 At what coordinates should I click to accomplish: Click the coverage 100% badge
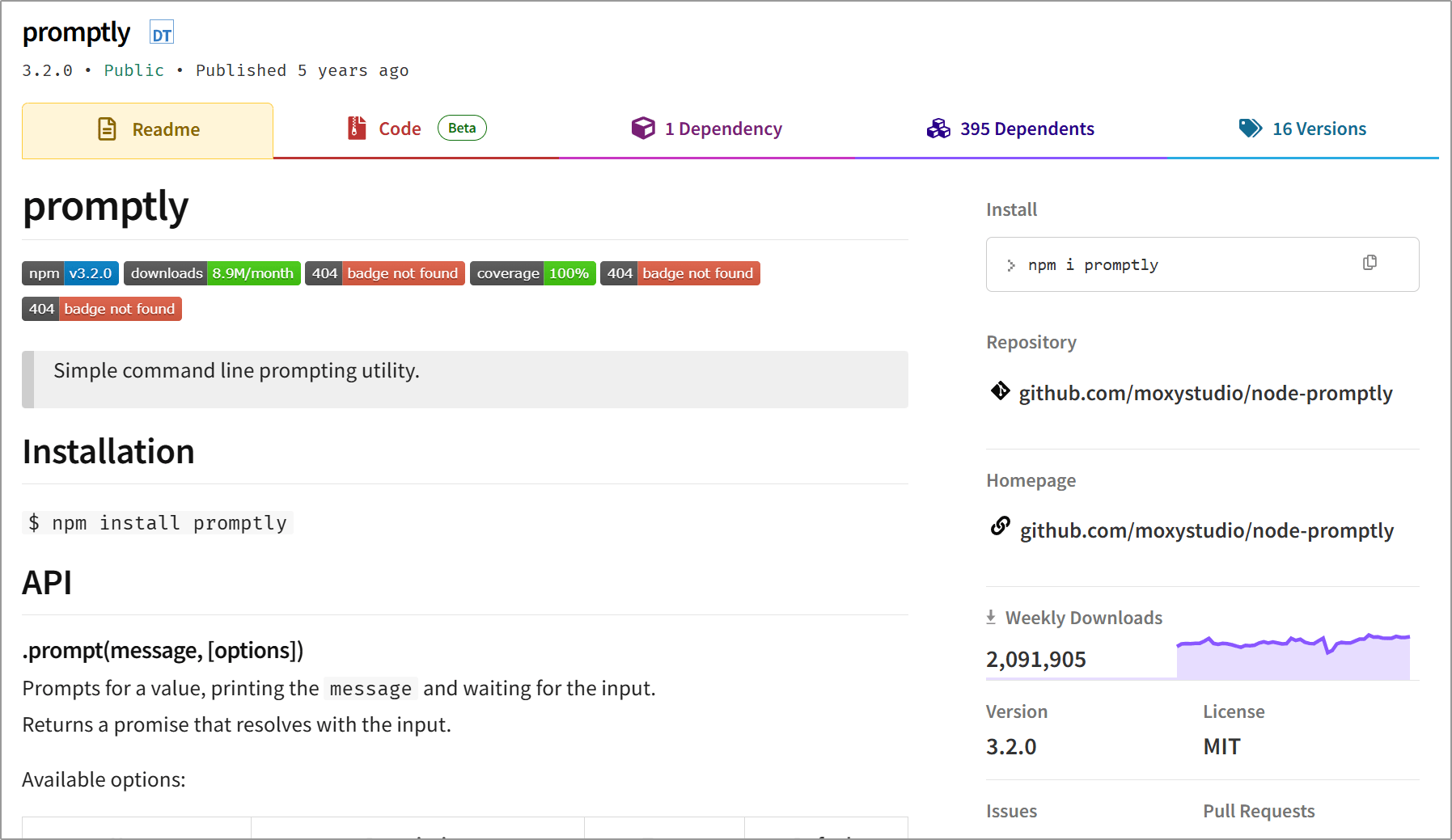click(533, 273)
